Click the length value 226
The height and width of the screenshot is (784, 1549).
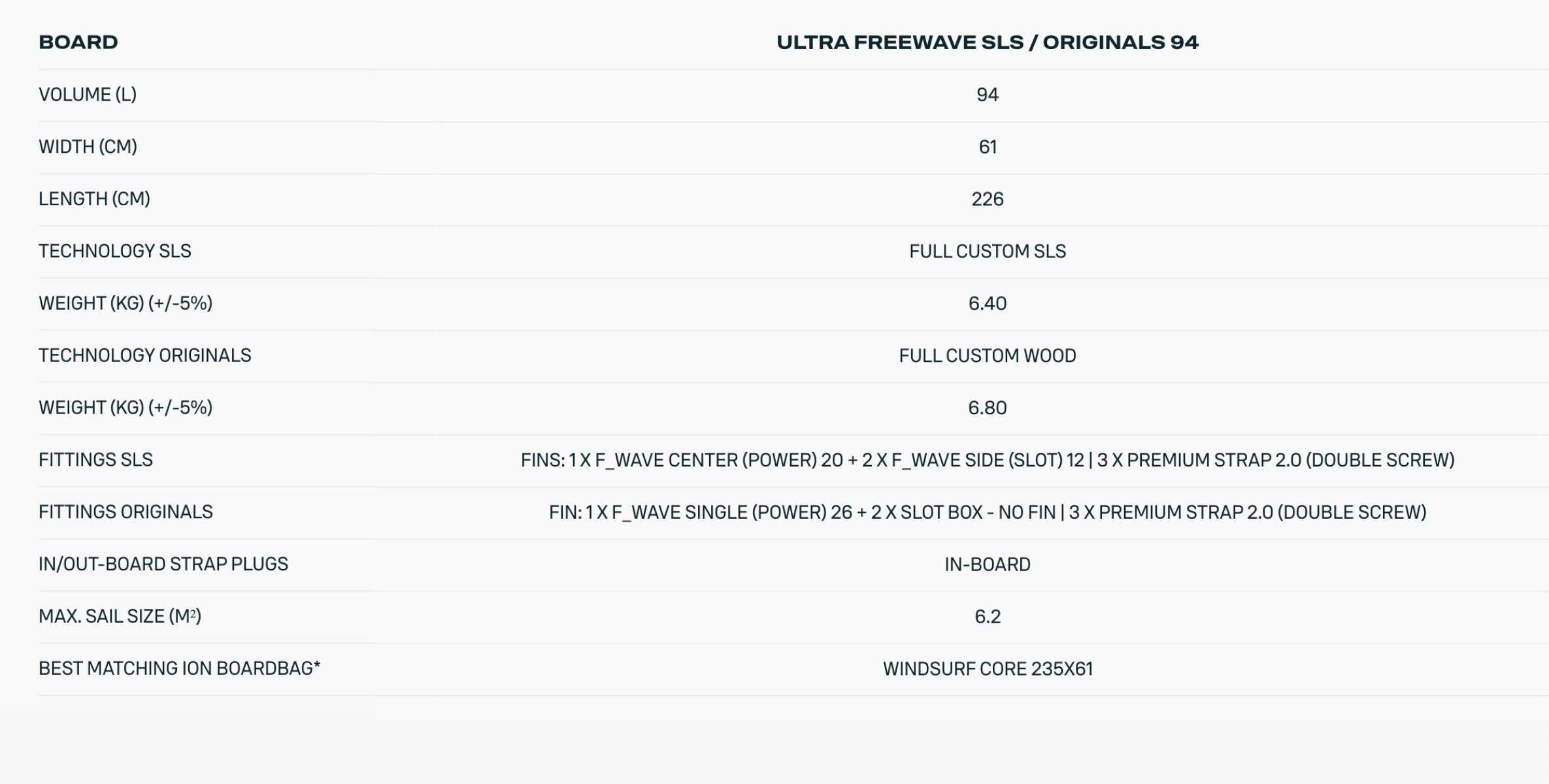click(987, 199)
